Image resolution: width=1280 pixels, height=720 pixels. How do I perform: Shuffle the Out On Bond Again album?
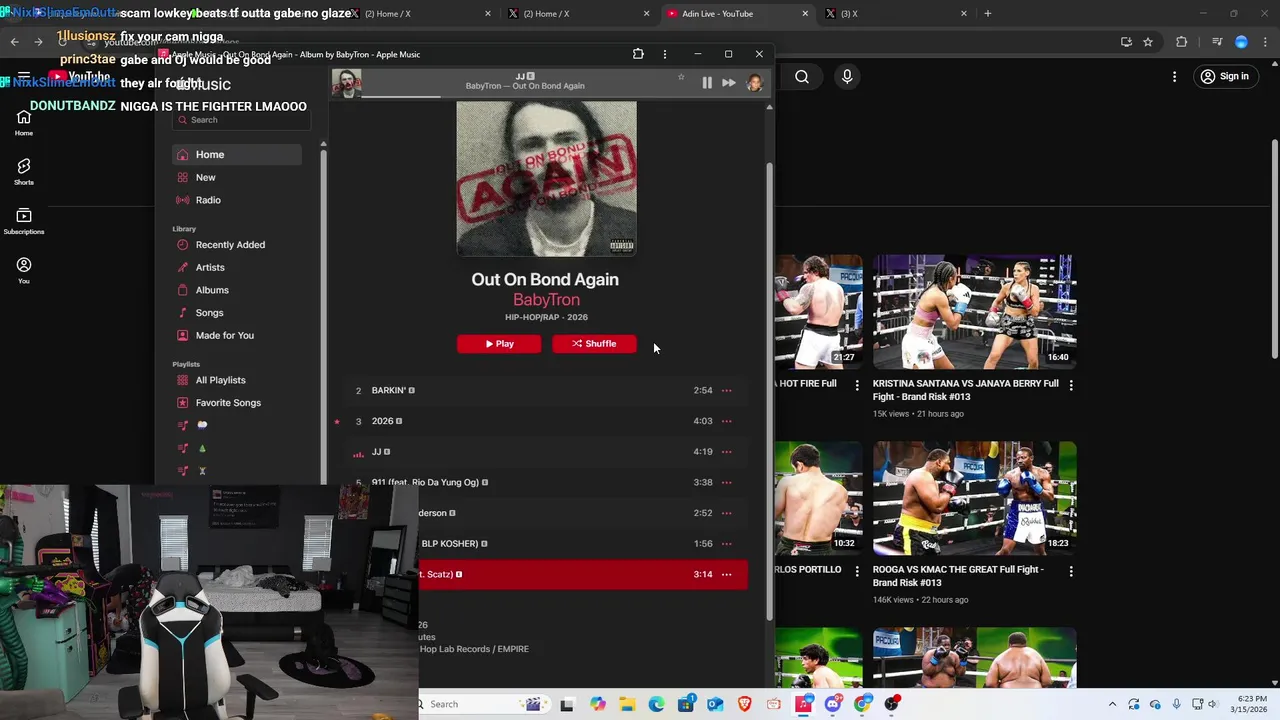594,344
